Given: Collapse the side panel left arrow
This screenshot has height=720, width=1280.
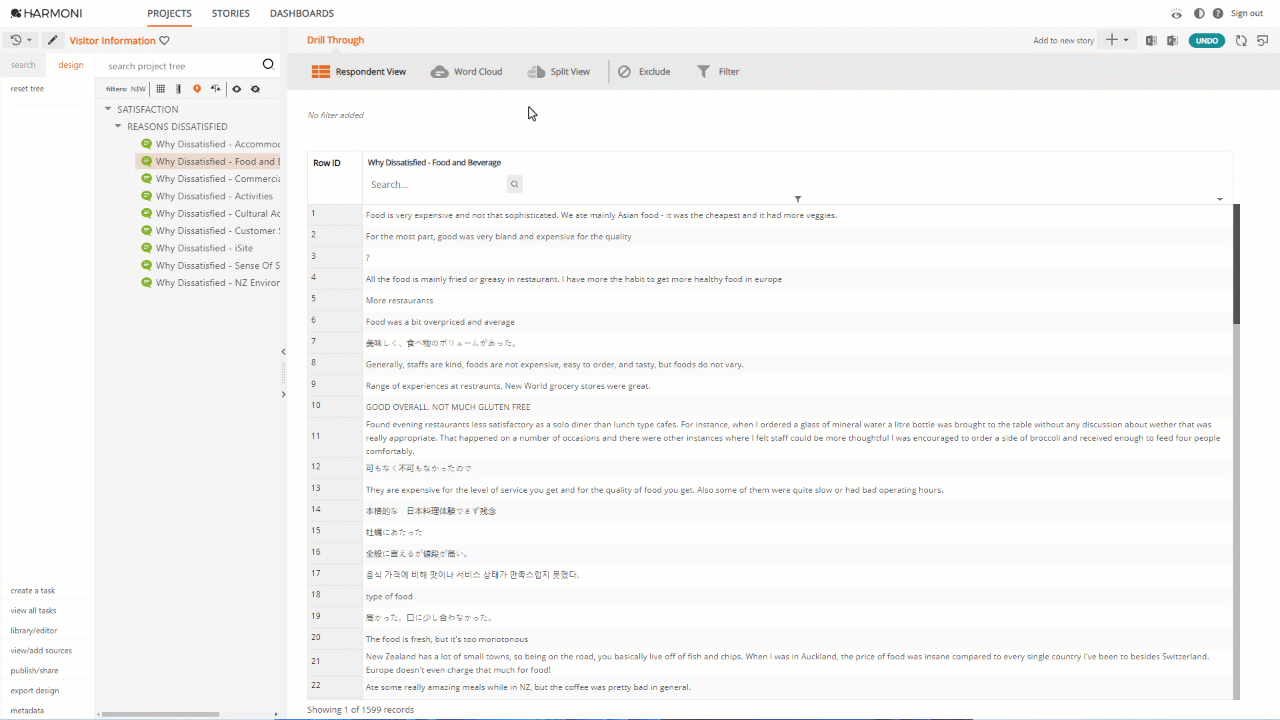Looking at the screenshot, I should (x=283, y=352).
